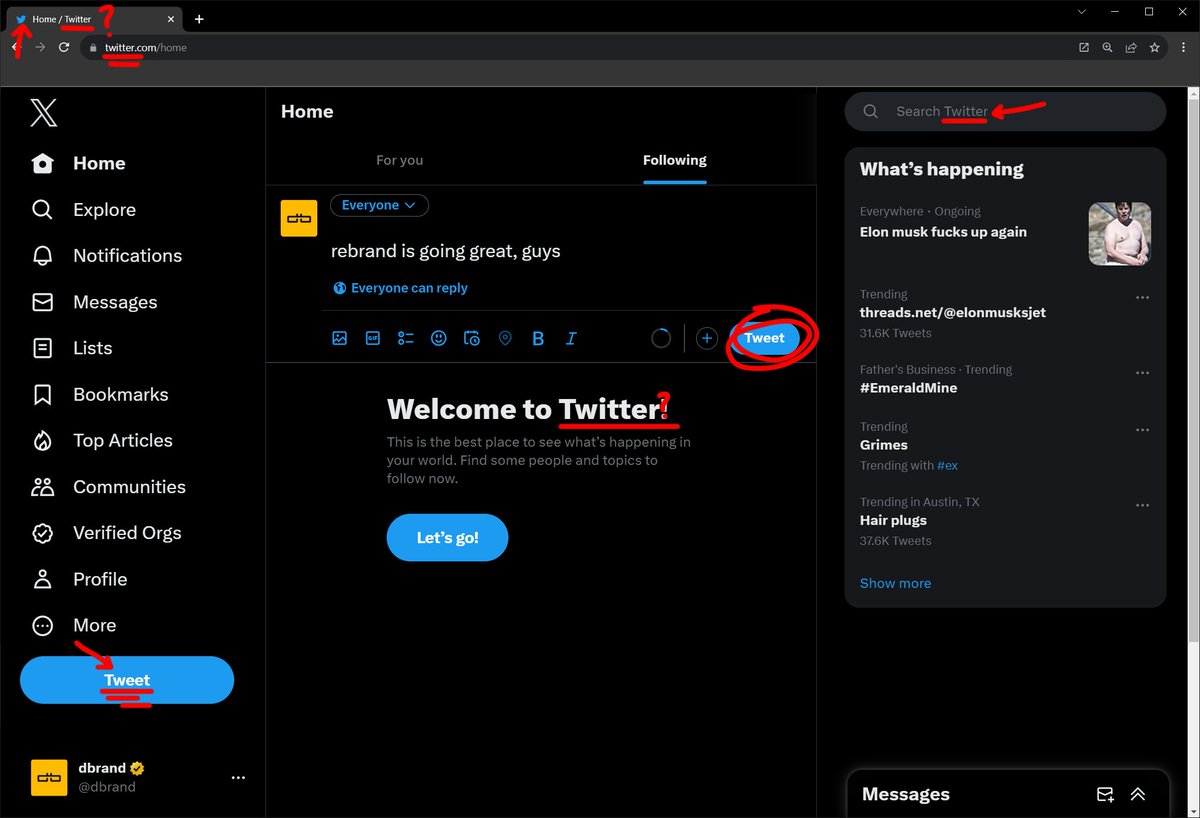
Task: Open the Hair plugs trend
Action: point(893,520)
